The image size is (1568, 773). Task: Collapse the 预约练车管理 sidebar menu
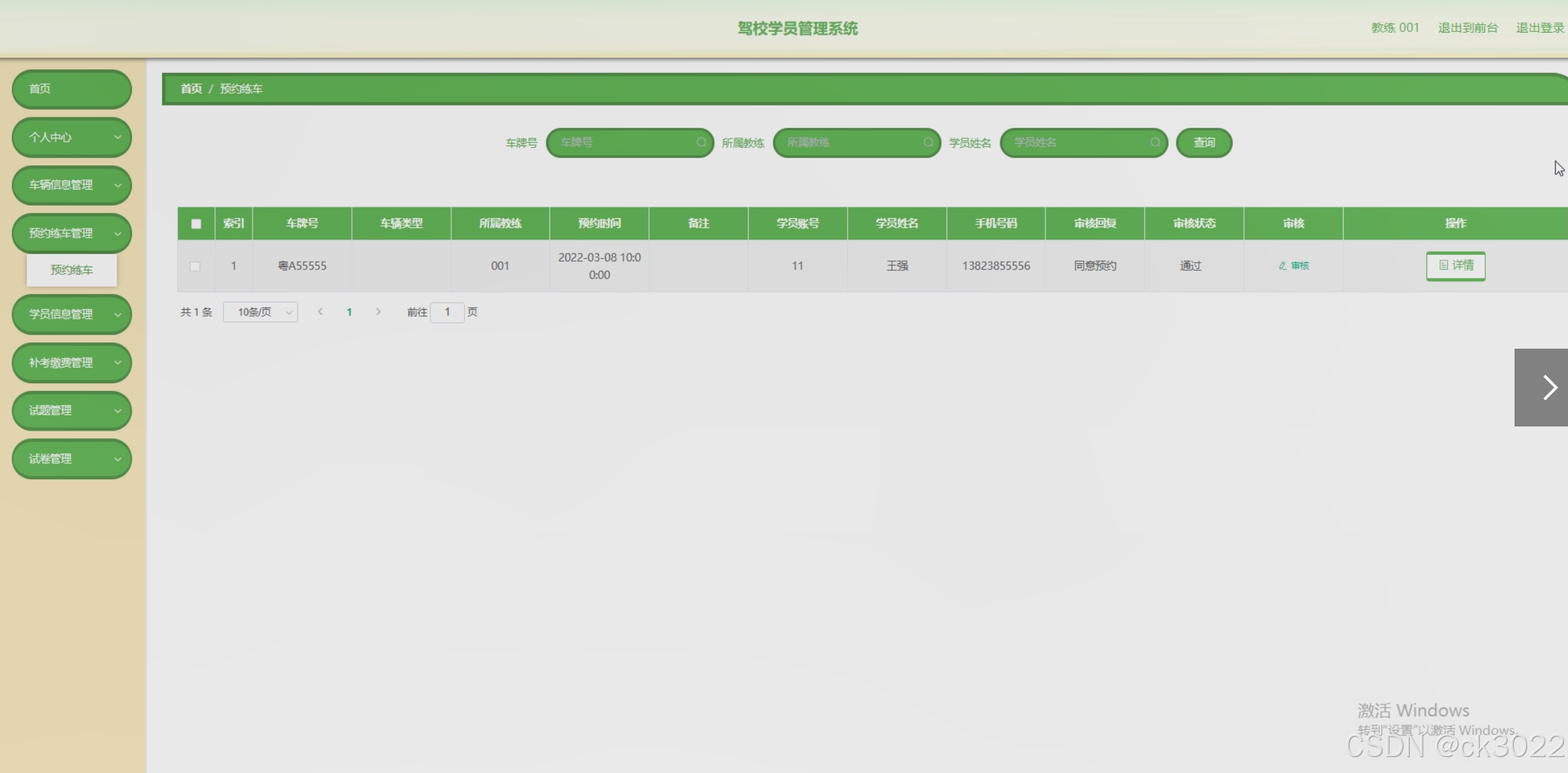tap(71, 233)
